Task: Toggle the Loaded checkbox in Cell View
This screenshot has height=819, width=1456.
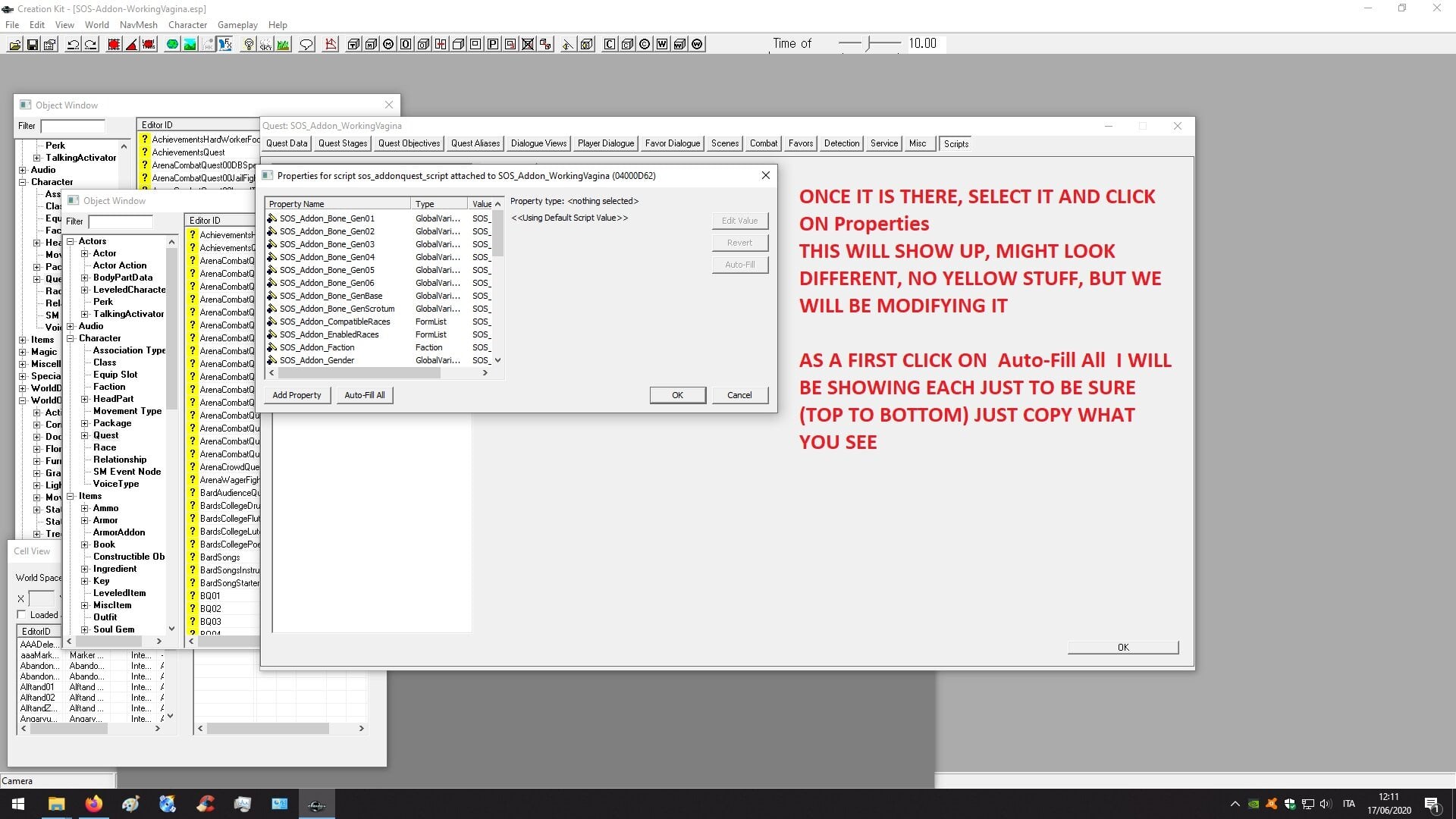Action: pyautogui.click(x=21, y=614)
